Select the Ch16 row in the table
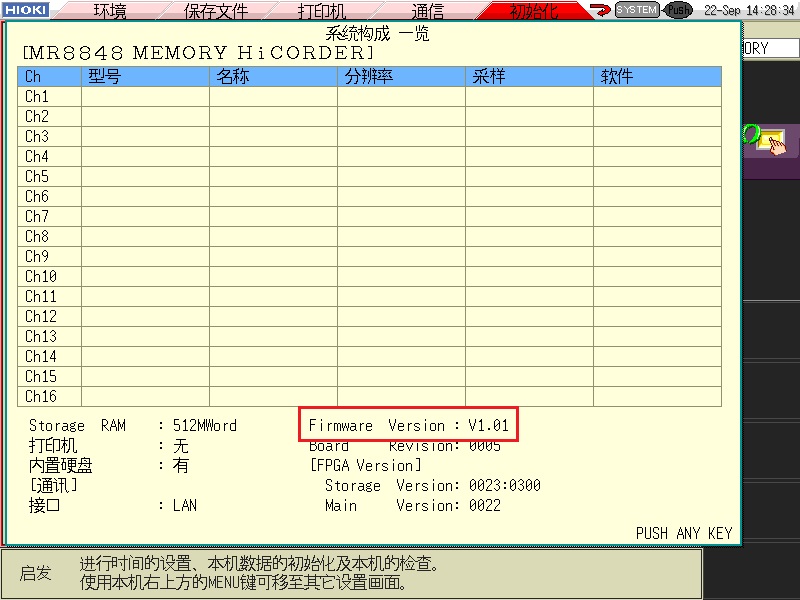800x600 pixels. 370,397
